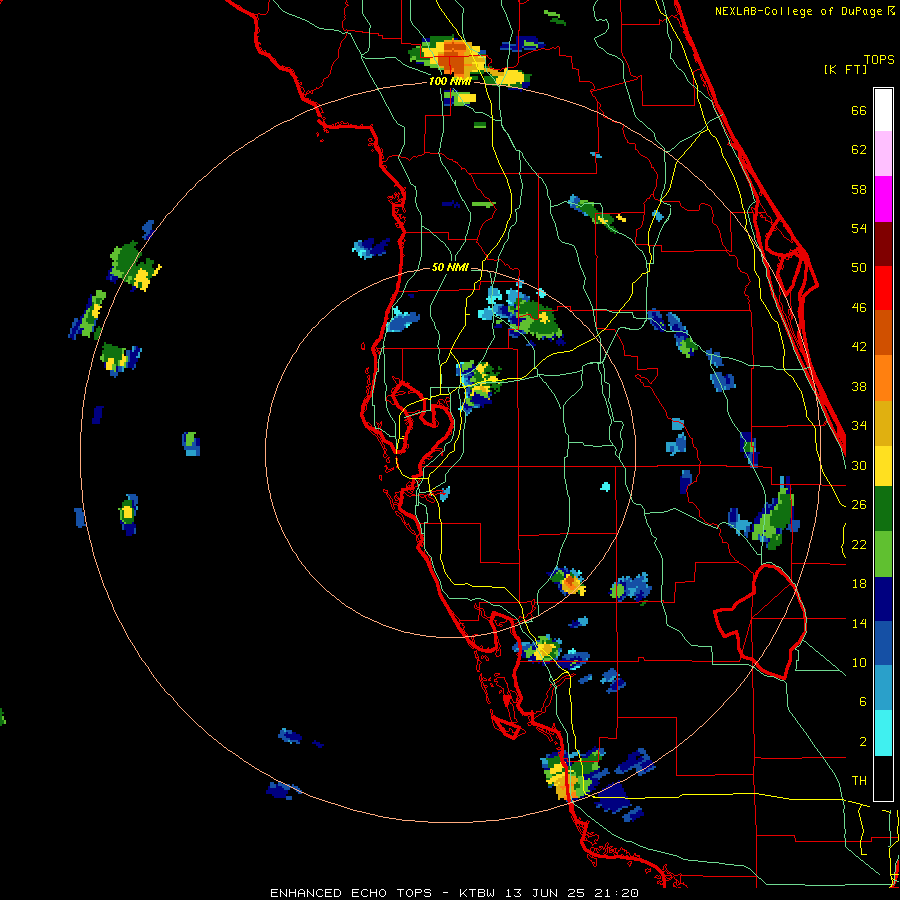Select the light green 22 kft swatch
The image size is (900, 900).
coord(883,554)
